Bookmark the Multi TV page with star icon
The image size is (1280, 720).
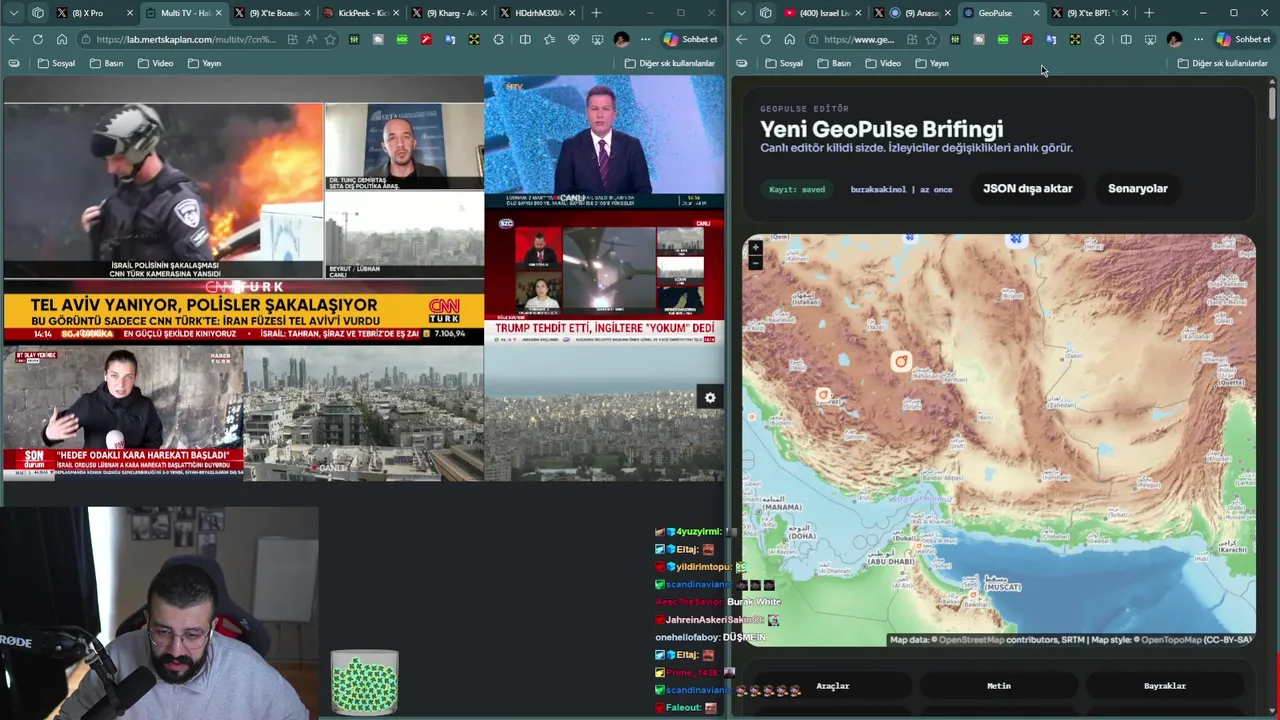click(330, 39)
